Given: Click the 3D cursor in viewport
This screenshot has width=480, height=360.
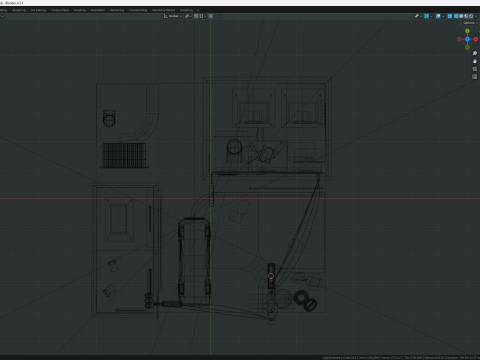Looking at the screenshot, I should pyautogui.click(x=271, y=276).
